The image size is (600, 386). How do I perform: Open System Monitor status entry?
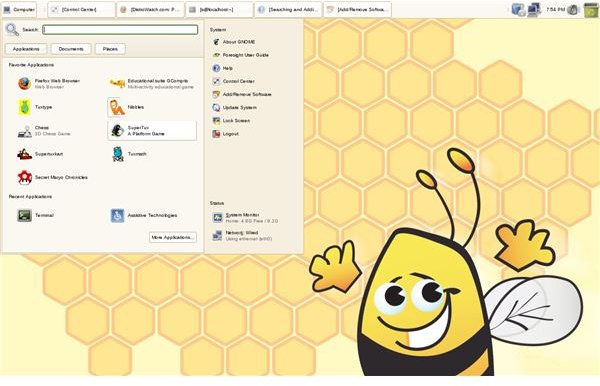(x=245, y=218)
